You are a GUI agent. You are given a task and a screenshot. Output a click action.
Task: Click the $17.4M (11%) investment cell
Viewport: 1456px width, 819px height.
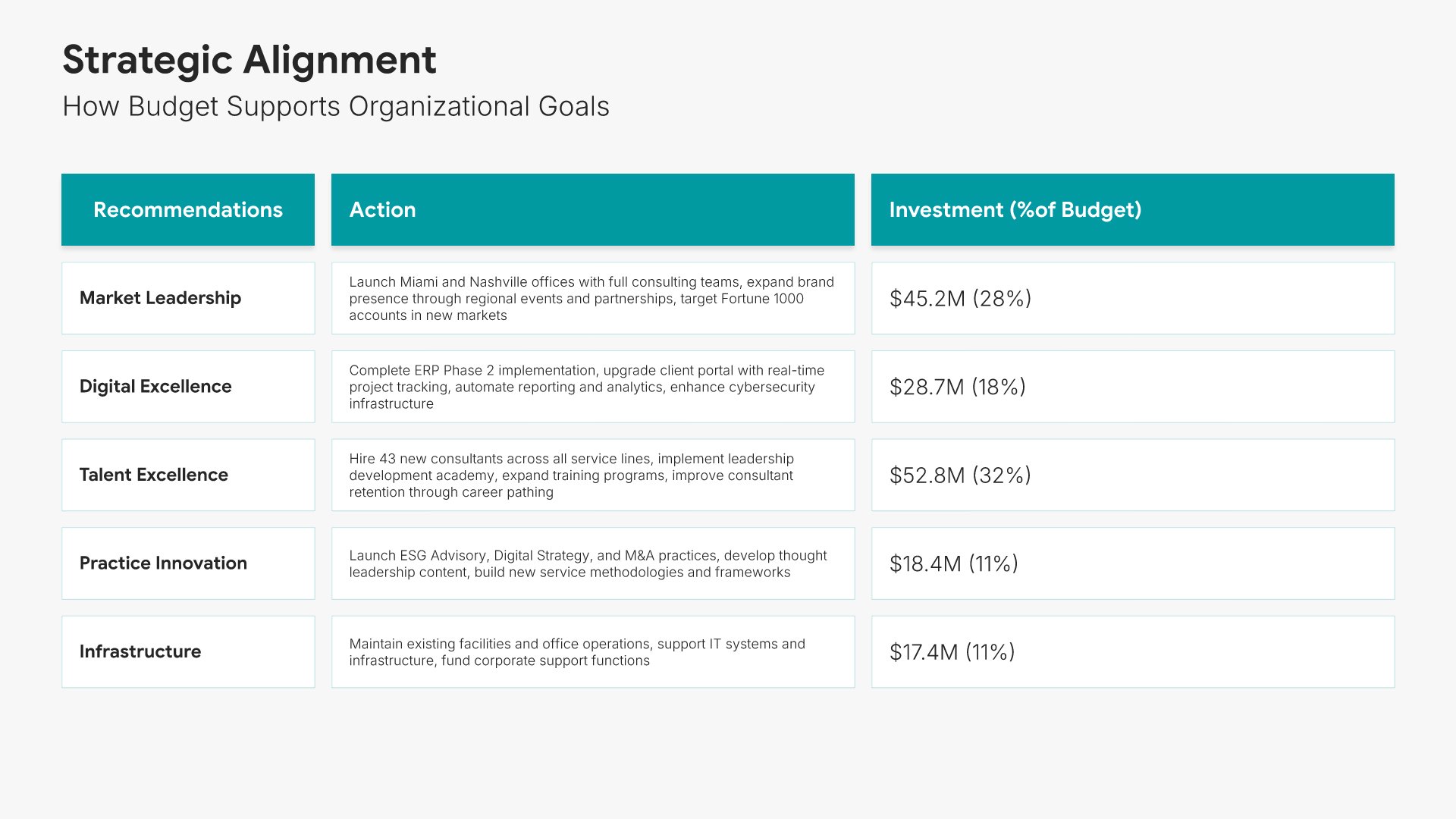[x=952, y=652]
